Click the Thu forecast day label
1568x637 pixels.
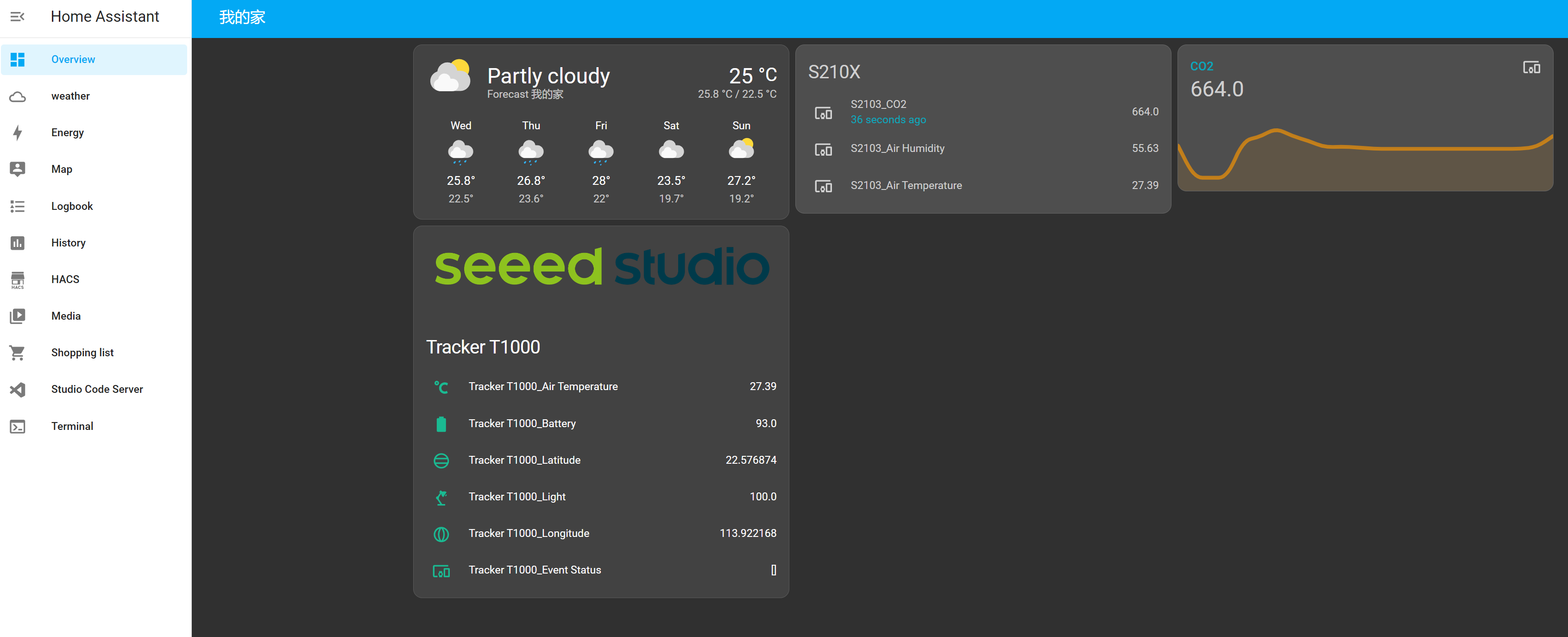531,126
